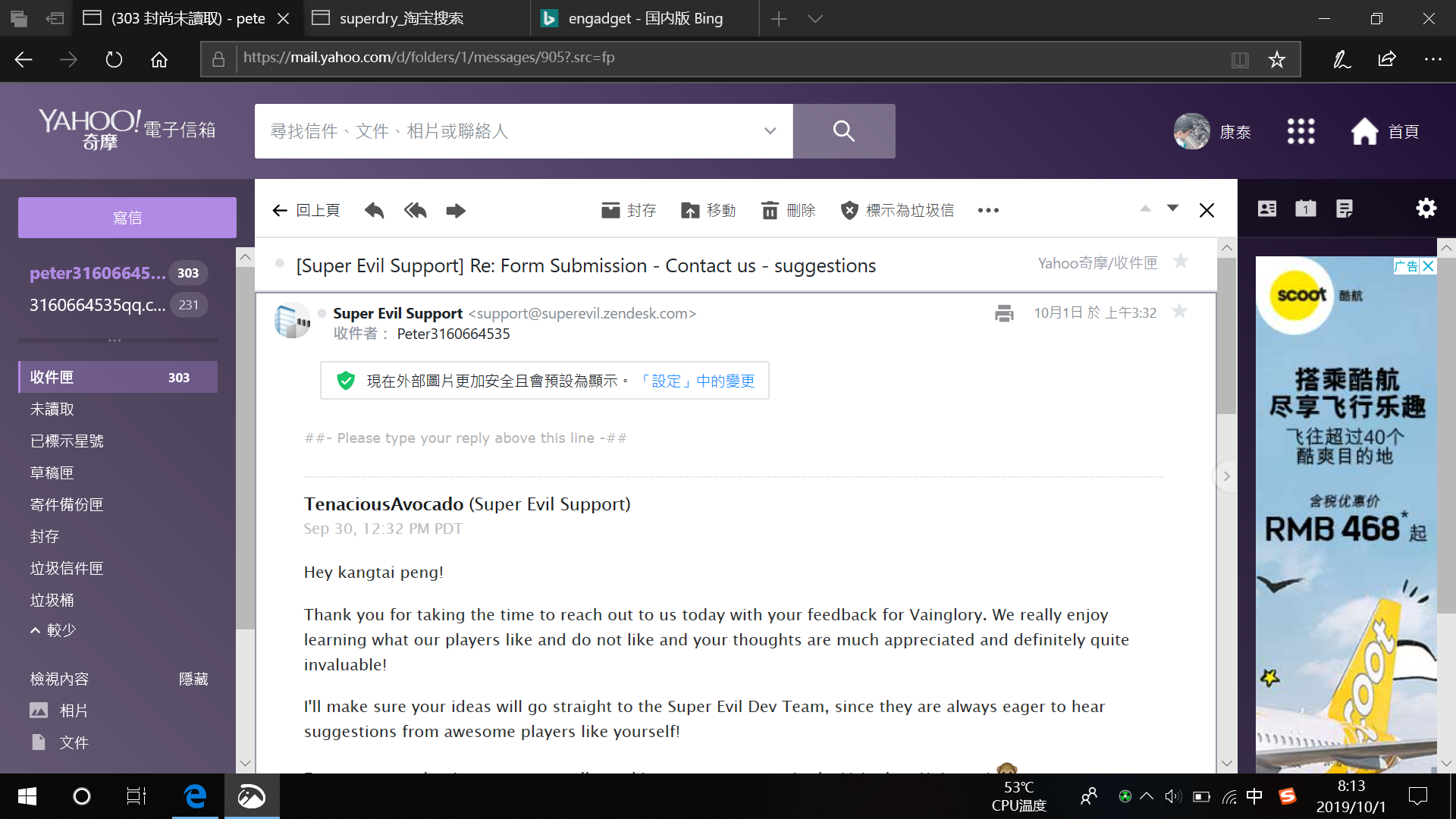The image size is (1456, 819).
Task: Toggle unread dot beside email subject
Action: (x=280, y=263)
